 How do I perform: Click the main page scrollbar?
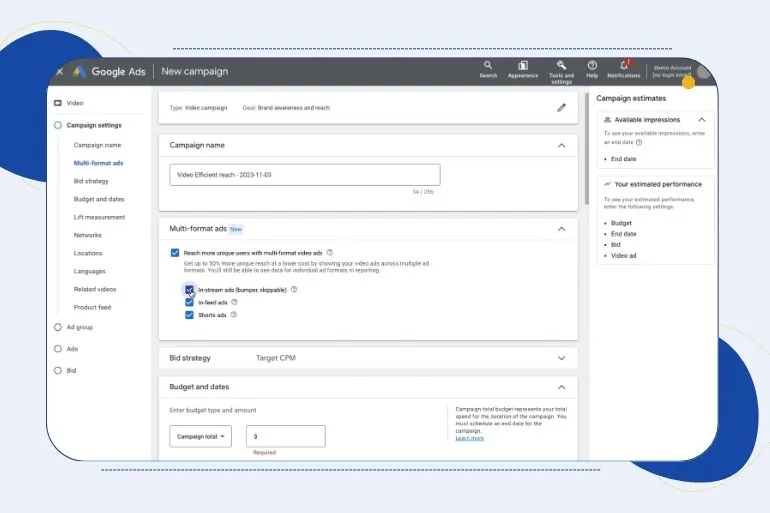tap(586, 149)
